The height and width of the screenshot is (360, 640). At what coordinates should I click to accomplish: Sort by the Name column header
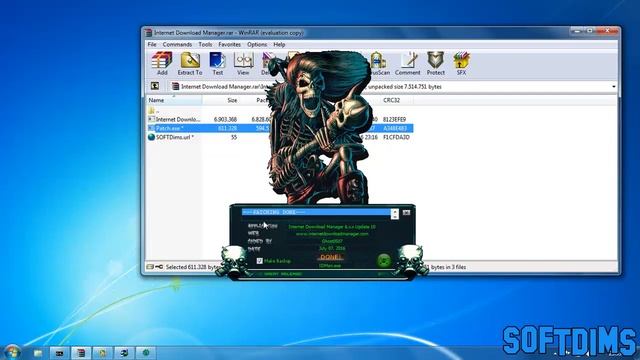pos(174,100)
